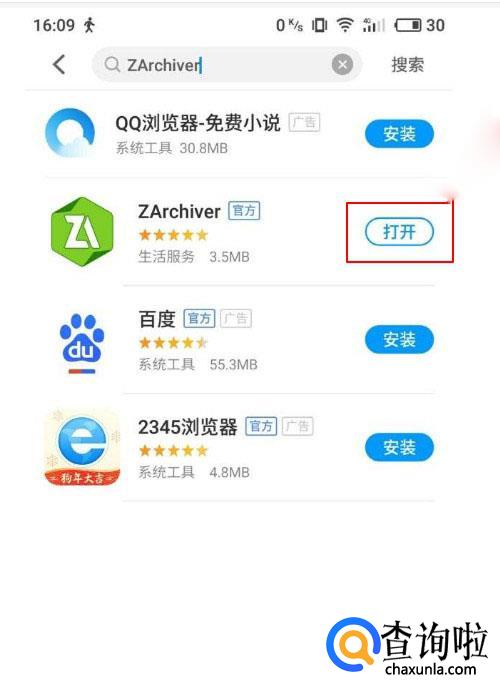This screenshot has width=500, height=700.
Task: Tap the 2345浏览器 app icon
Action: point(83,447)
